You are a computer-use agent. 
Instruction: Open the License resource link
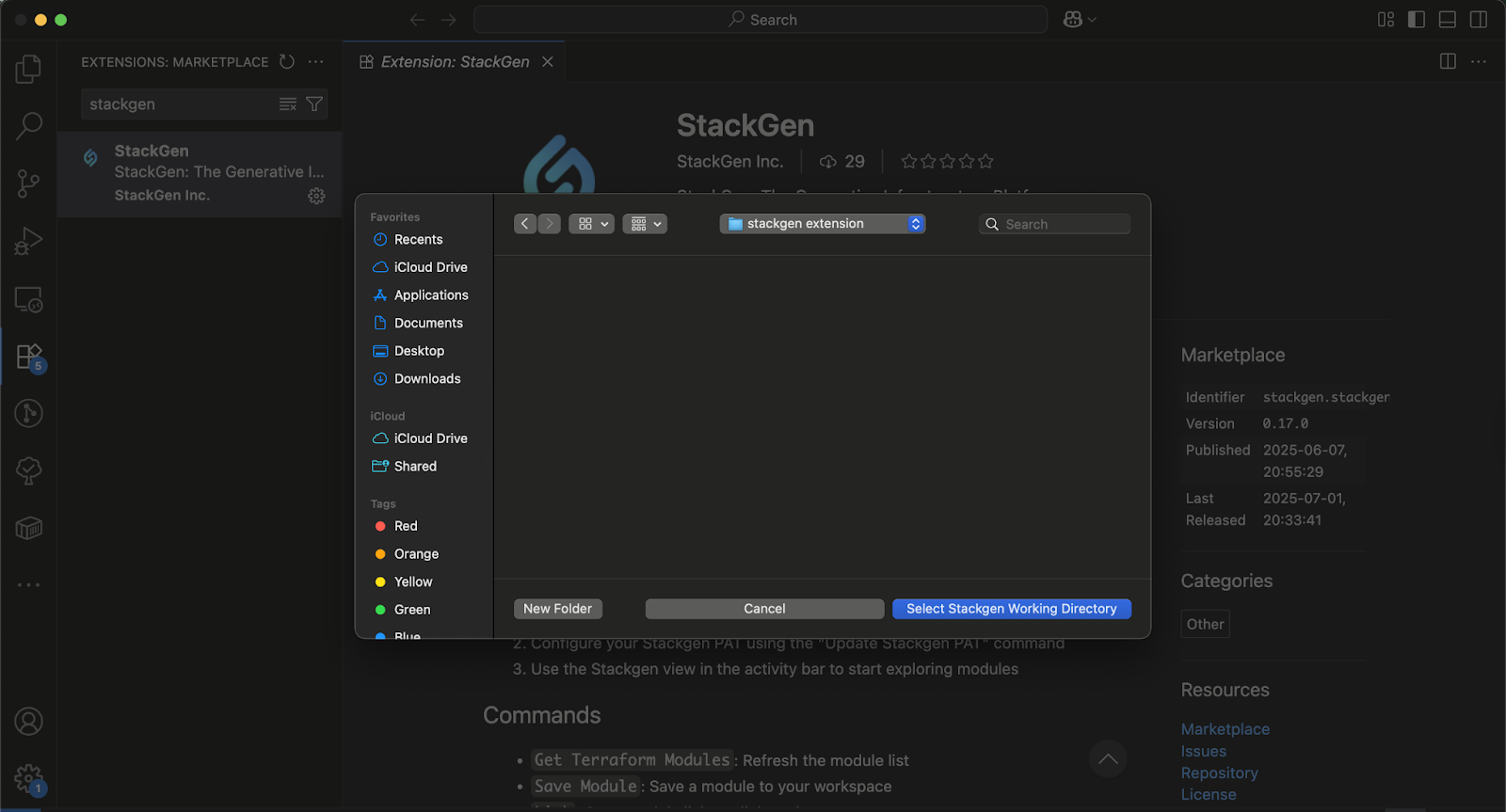click(x=1209, y=794)
